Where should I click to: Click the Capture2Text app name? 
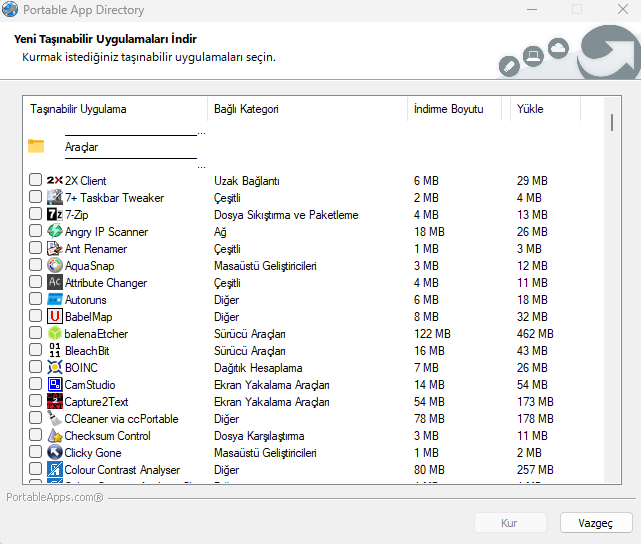96,402
